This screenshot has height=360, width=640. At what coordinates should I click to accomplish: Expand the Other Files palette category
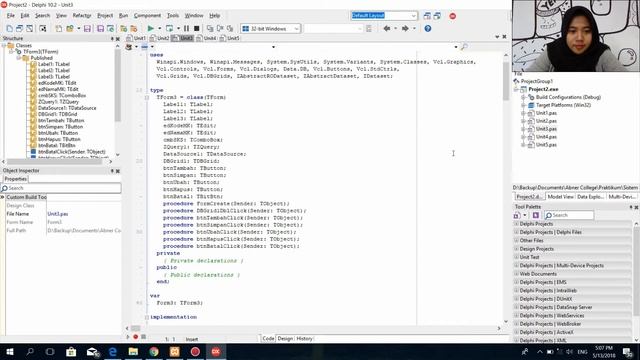point(516,240)
